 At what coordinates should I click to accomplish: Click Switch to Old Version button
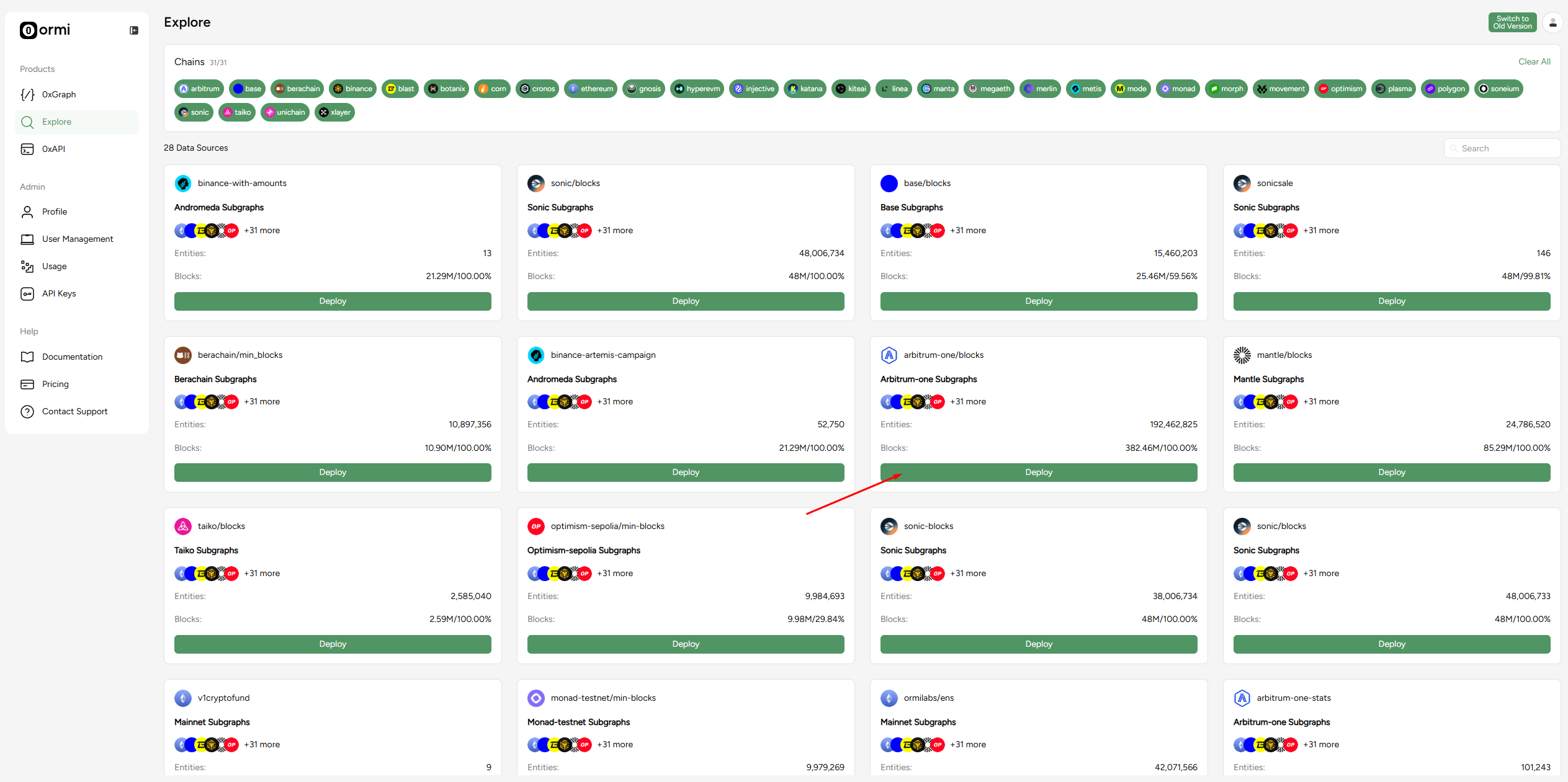click(x=1512, y=22)
